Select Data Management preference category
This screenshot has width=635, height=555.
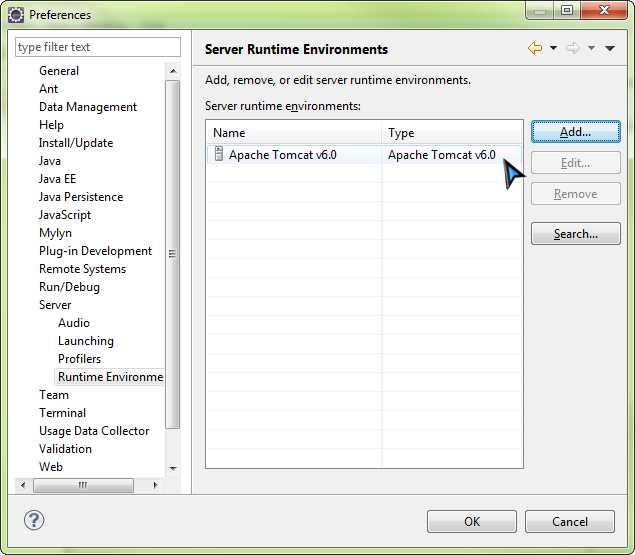point(88,107)
